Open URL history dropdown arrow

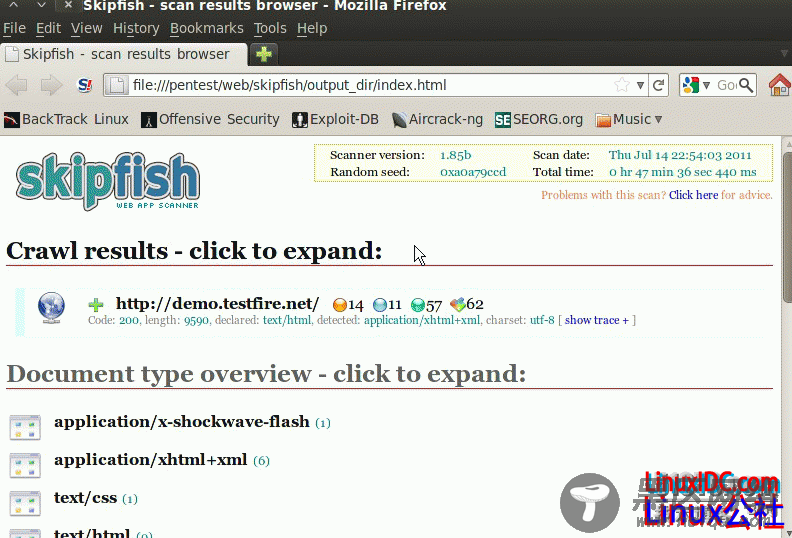640,85
